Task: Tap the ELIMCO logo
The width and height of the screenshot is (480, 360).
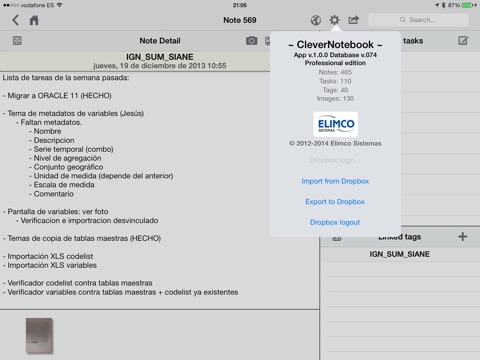Action: 335,124
